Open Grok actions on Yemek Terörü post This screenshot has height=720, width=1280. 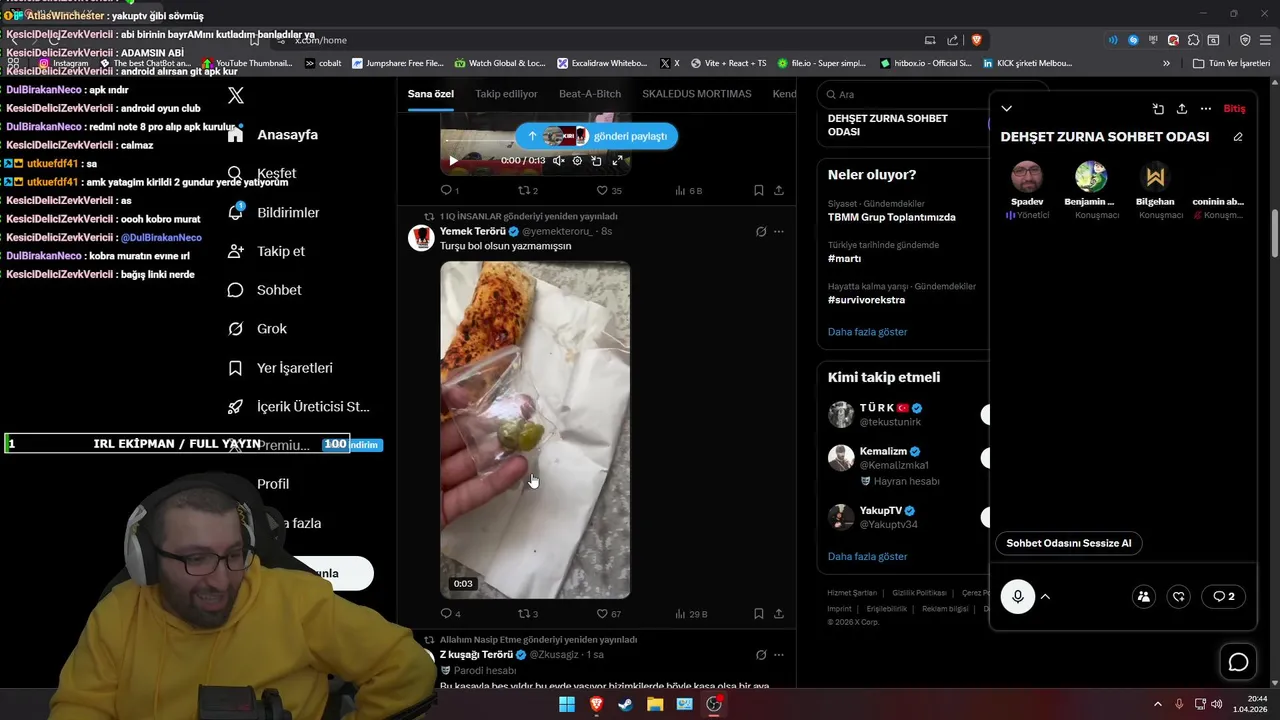[x=761, y=232]
